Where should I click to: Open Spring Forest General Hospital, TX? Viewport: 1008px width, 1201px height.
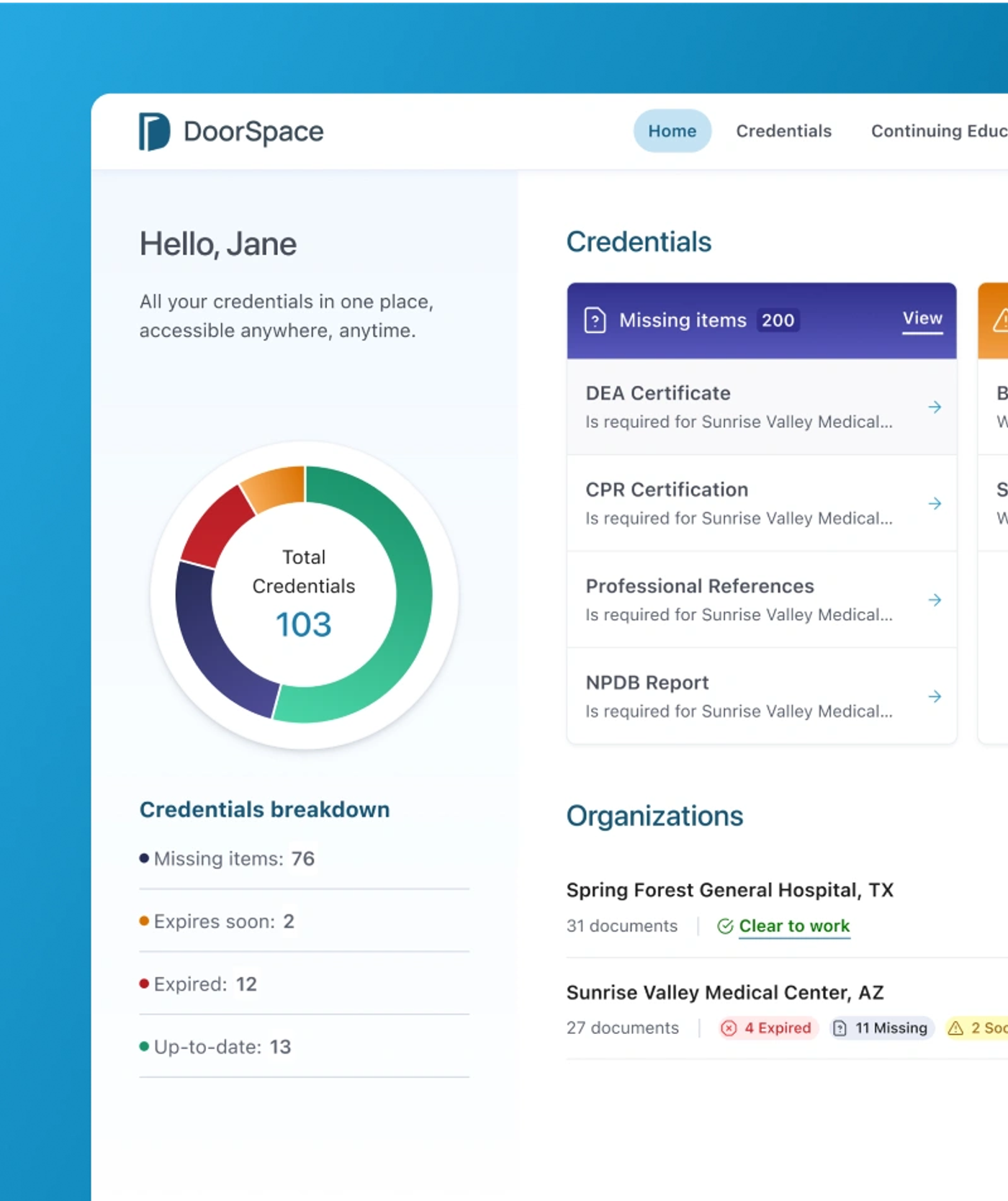pyautogui.click(x=729, y=890)
